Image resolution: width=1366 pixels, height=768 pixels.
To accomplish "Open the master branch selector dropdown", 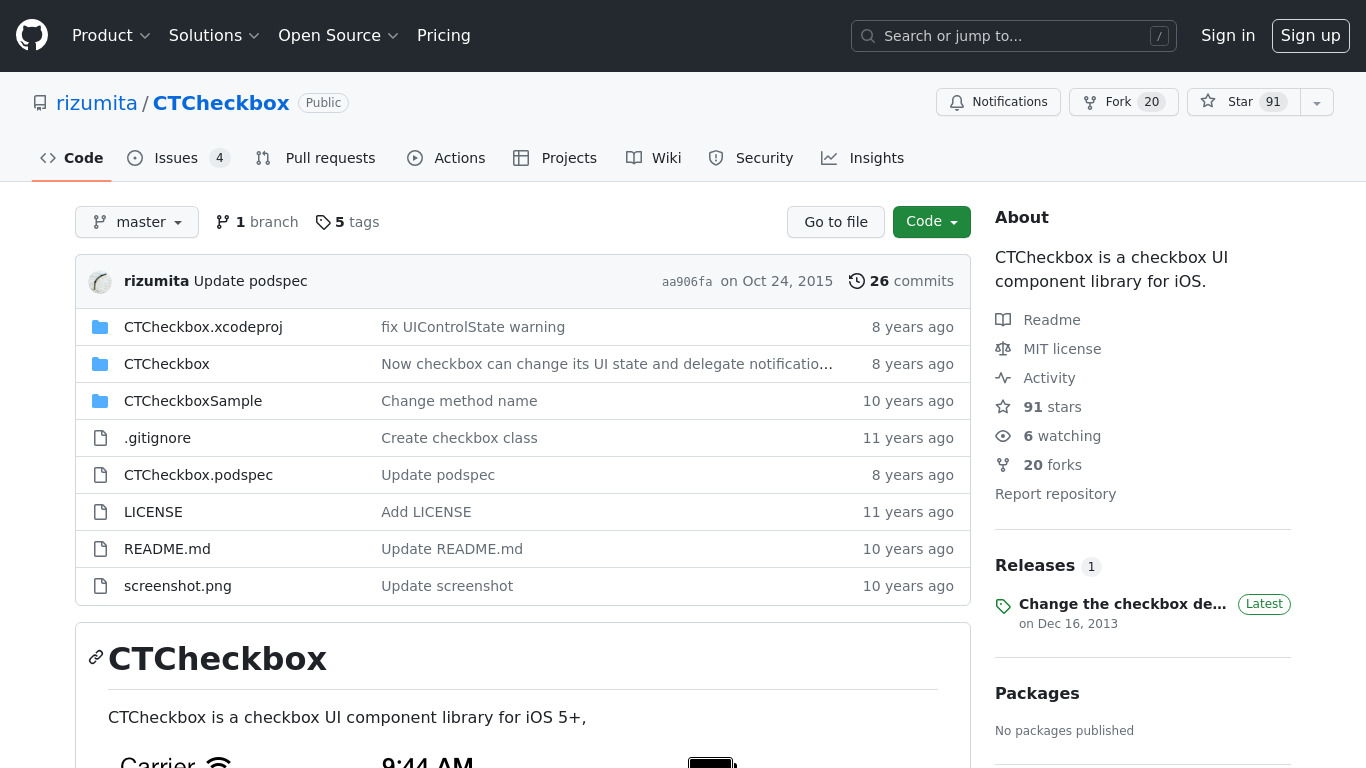I will pyautogui.click(x=137, y=222).
